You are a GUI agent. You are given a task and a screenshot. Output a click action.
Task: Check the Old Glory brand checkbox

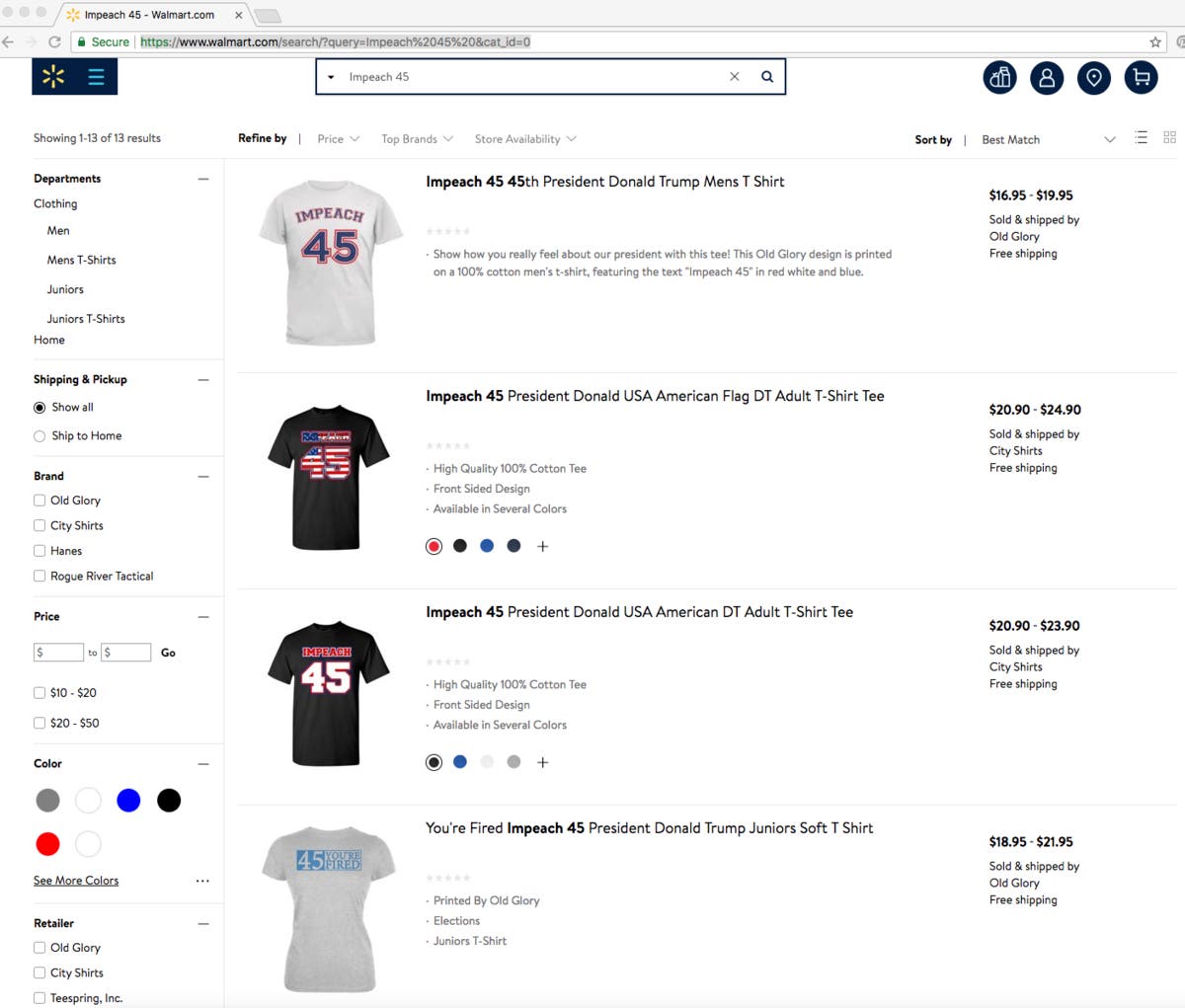39,501
